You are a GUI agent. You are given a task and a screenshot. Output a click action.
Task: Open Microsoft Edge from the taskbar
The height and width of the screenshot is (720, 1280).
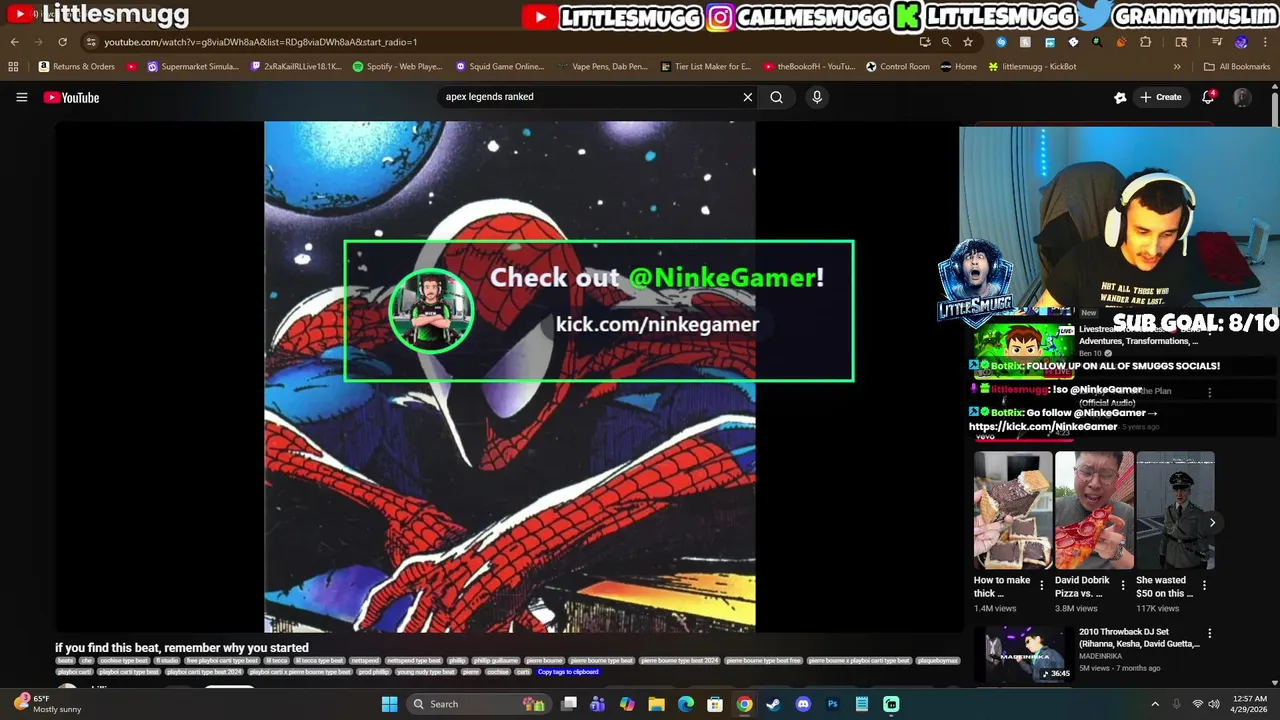click(685, 704)
